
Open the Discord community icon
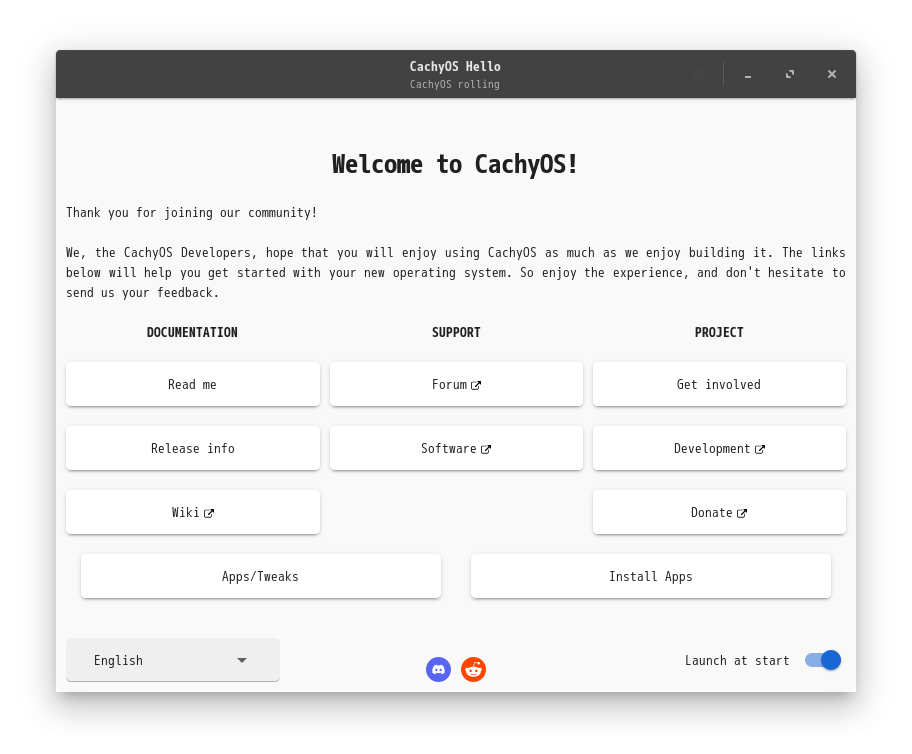pyautogui.click(x=438, y=670)
